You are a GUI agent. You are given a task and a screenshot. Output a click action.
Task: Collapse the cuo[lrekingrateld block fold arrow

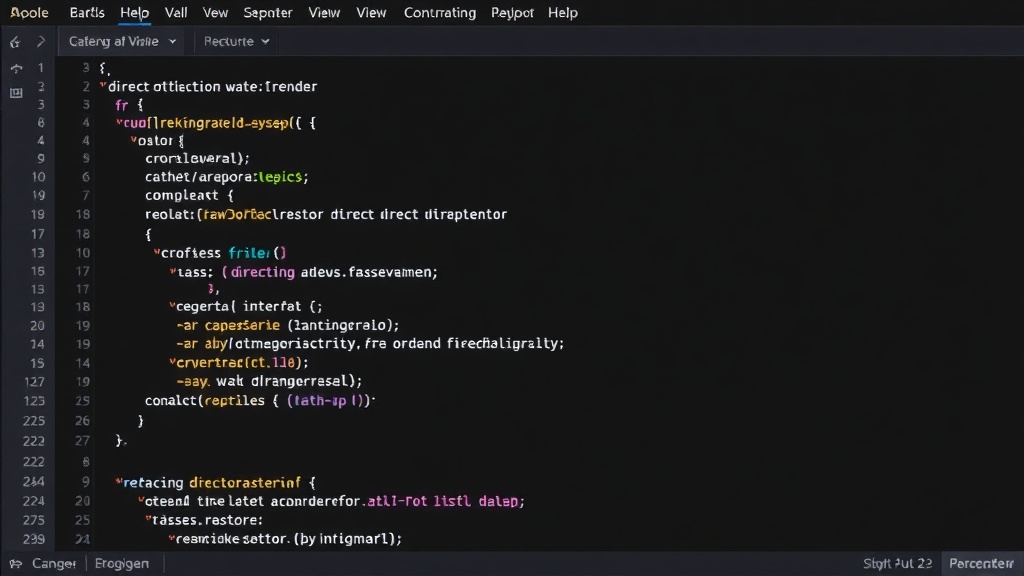pos(119,122)
